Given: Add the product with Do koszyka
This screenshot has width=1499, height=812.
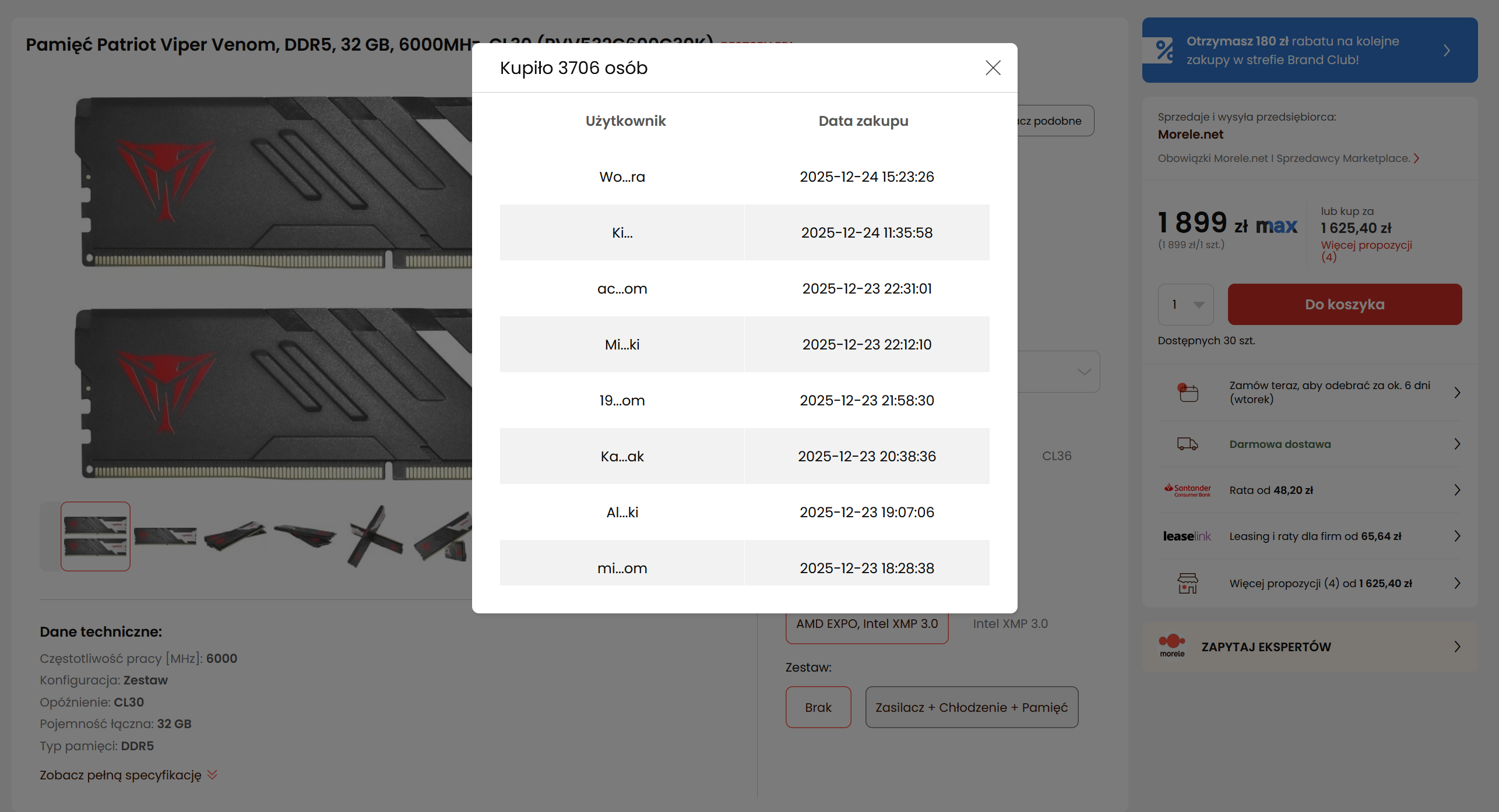Looking at the screenshot, I should point(1344,305).
